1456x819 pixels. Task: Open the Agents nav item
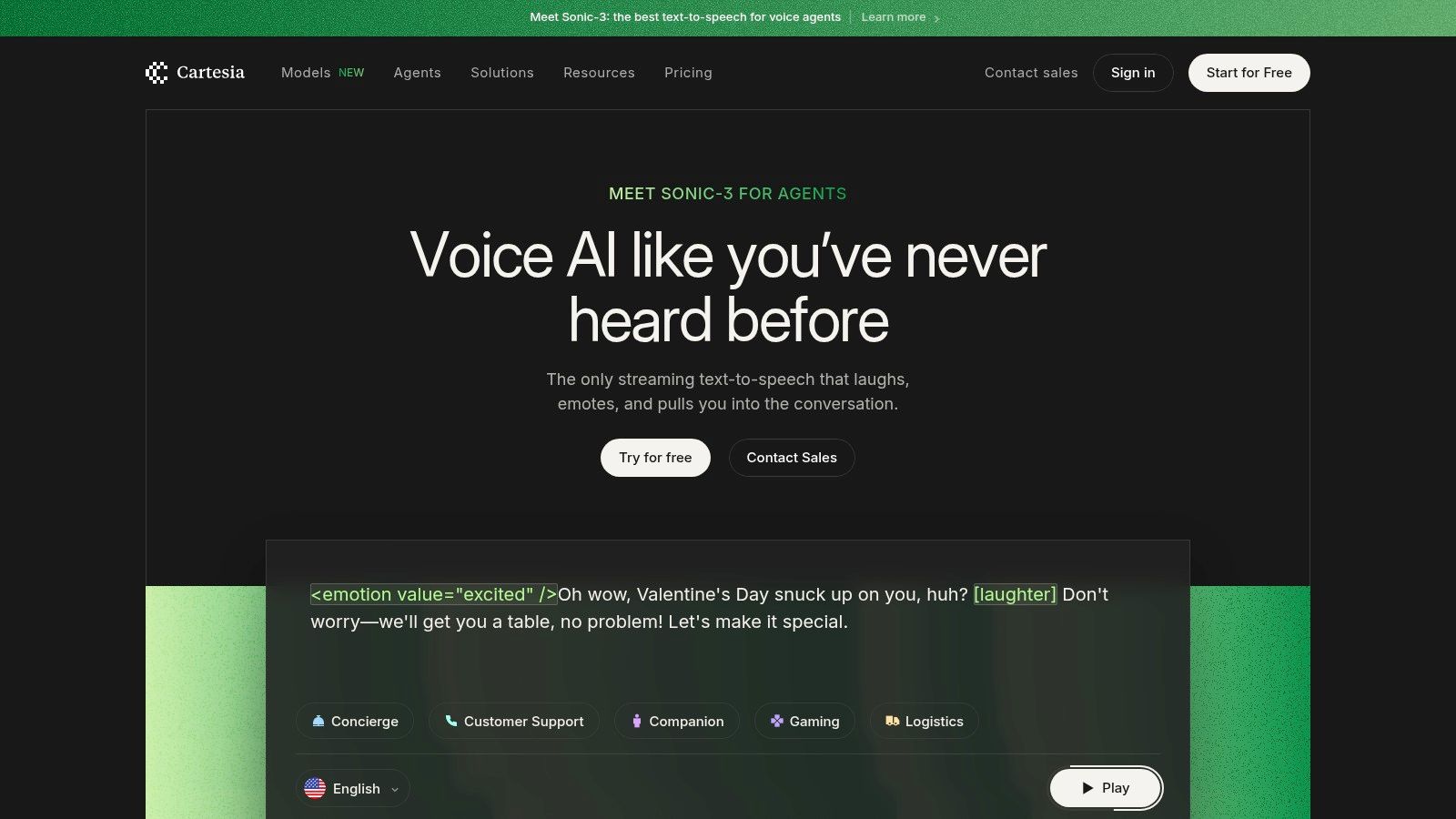pyautogui.click(x=417, y=73)
